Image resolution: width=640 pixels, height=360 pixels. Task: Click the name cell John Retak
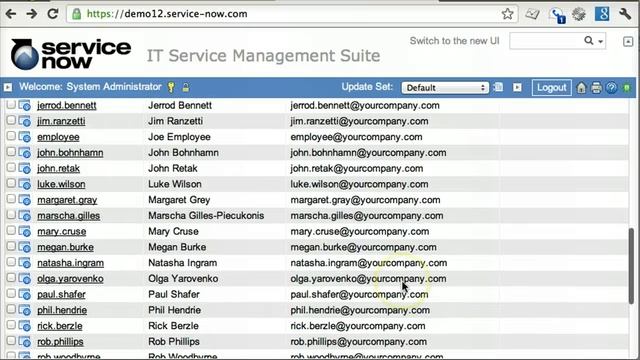[173, 169]
